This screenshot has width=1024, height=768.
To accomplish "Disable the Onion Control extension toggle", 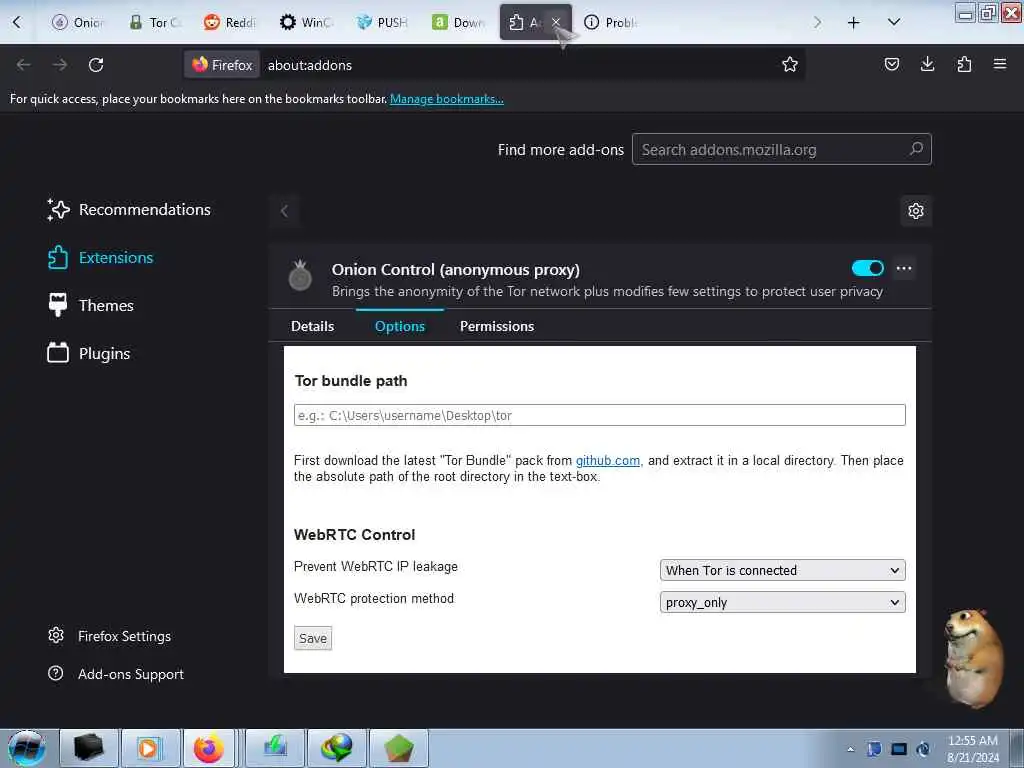I will pos(867,268).
